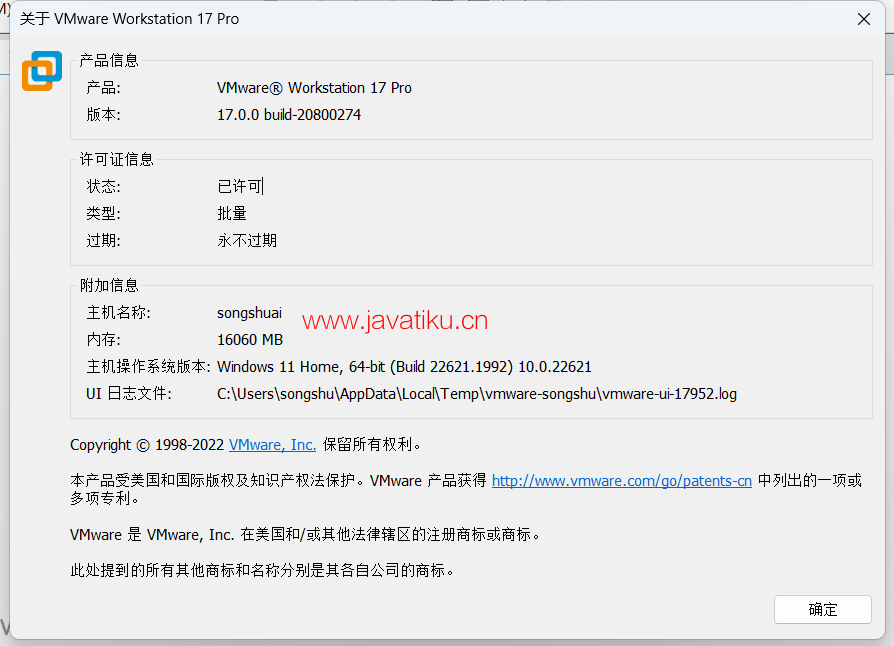The height and width of the screenshot is (646, 894).
Task: Click the dialog title 关于 VMware Workstation 17 Pro
Action: coord(129,19)
